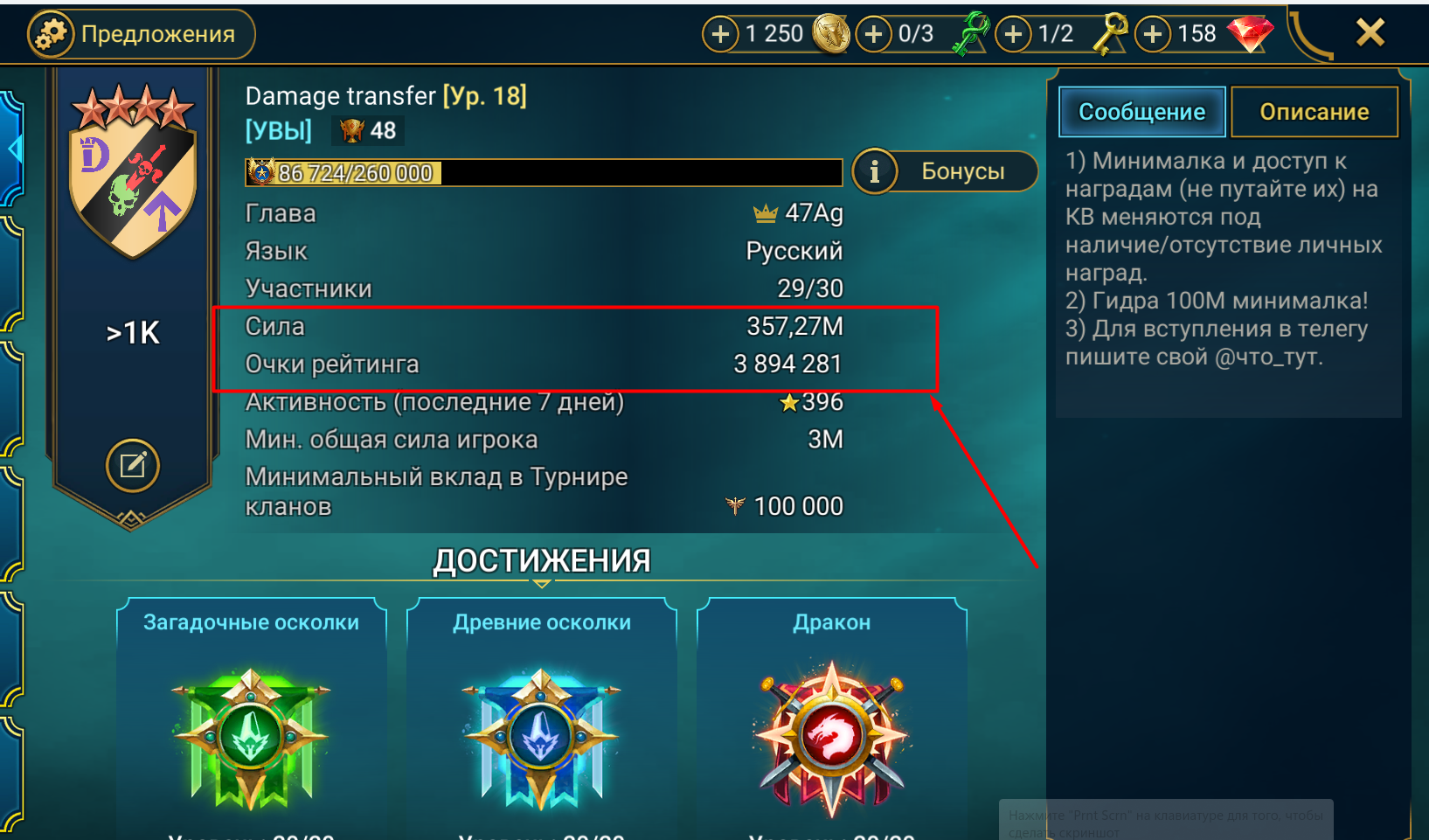Click the silver coin currency icon

point(831,34)
